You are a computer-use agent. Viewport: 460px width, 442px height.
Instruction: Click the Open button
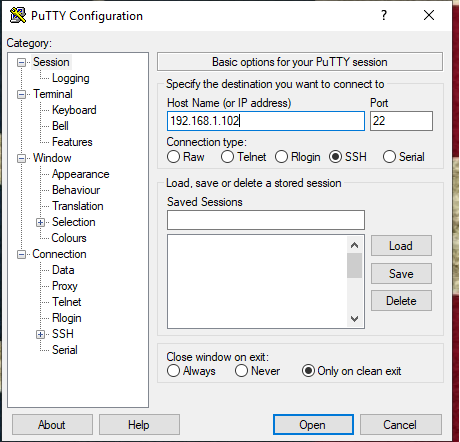click(313, 425)
